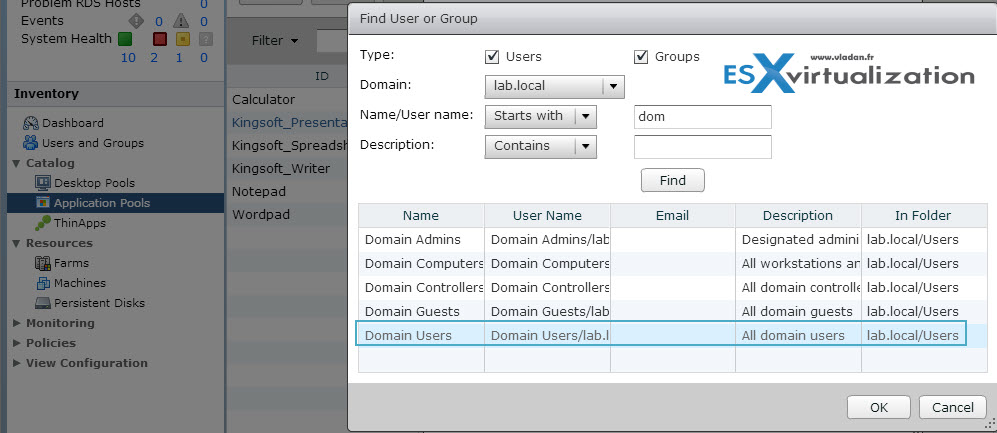Viewport: 997px width, 433px height.
Task: Click the gray unknown System Health indicator
Action: (x=205, y=39)
